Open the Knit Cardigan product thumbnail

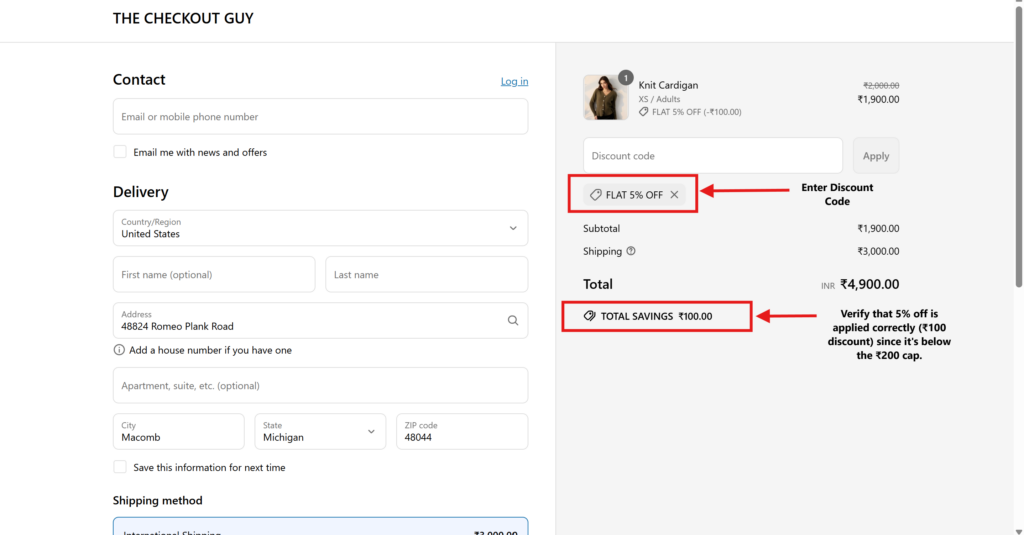pos(605,97)
